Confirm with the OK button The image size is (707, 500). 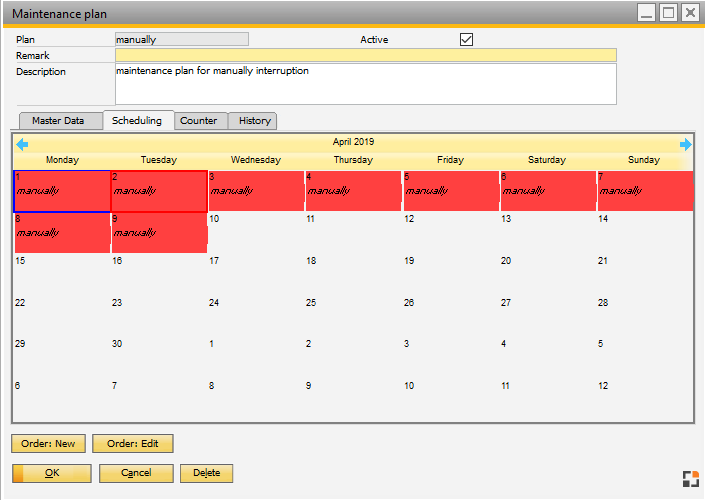pos(52,473)
